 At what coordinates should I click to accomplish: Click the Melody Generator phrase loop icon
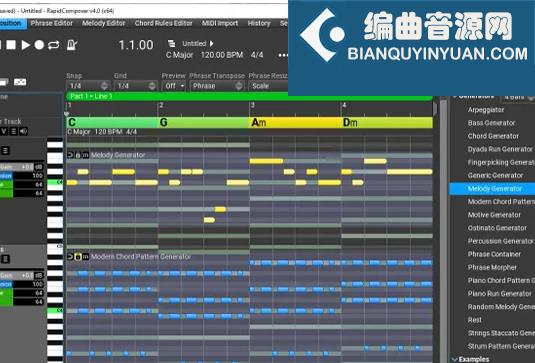pos(70,155)
